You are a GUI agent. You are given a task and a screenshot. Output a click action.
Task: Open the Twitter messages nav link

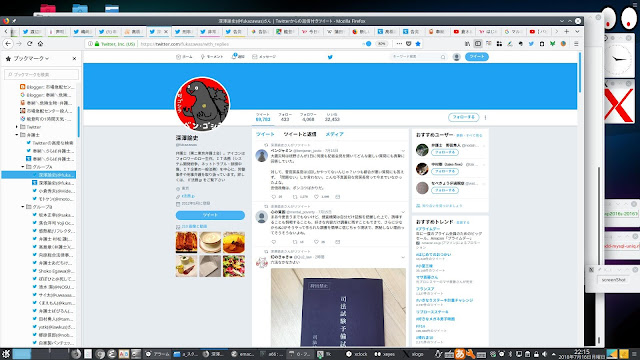(264, 57)
